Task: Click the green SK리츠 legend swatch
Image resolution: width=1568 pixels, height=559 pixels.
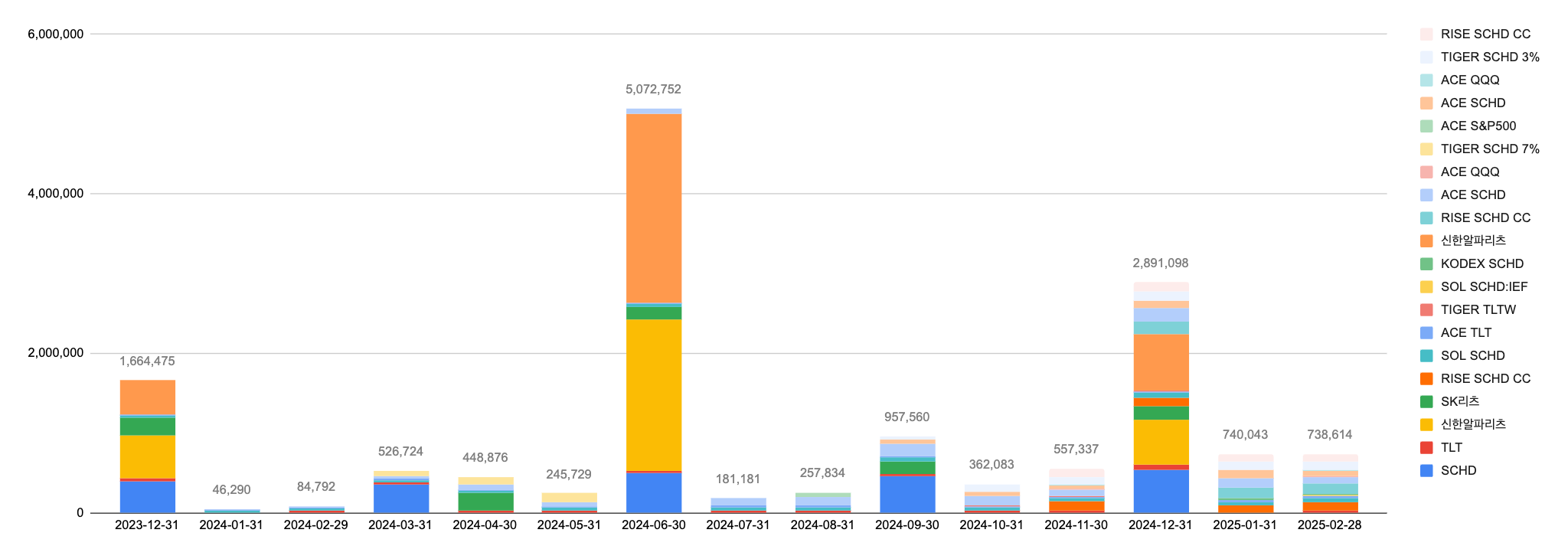Action: point(1426,401)
